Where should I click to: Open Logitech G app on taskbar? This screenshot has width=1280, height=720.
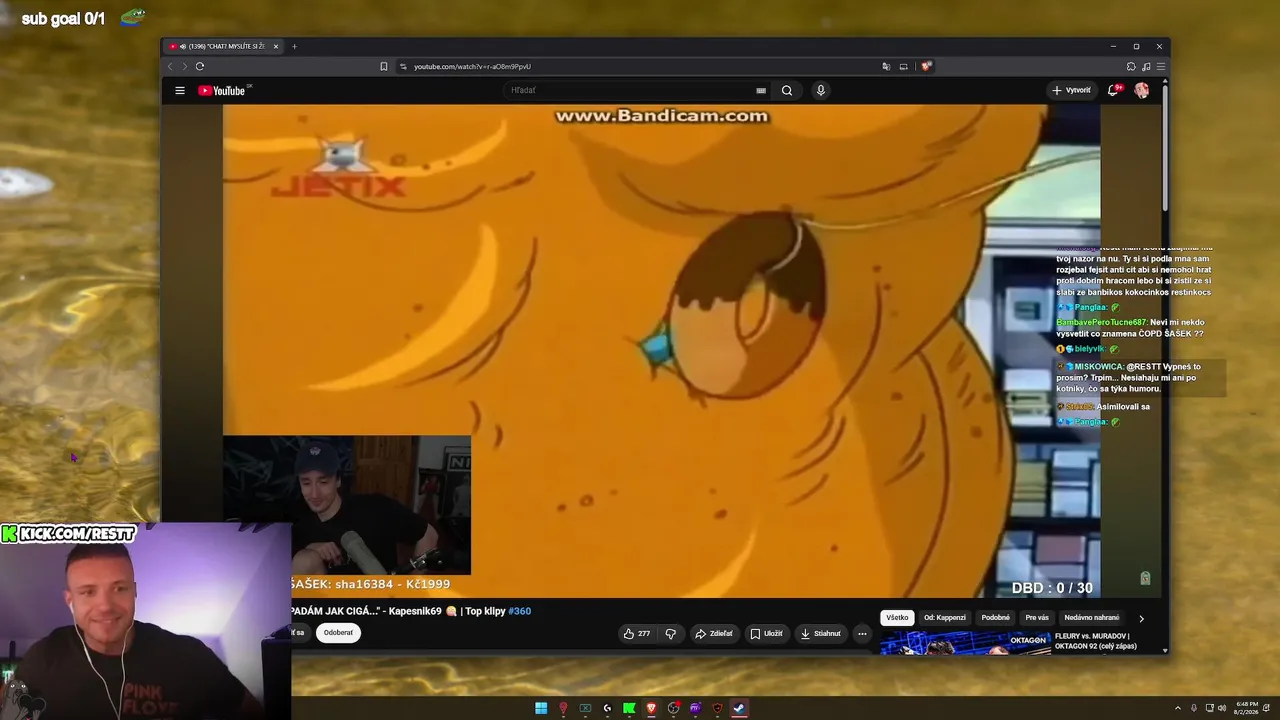pos(607,708)
